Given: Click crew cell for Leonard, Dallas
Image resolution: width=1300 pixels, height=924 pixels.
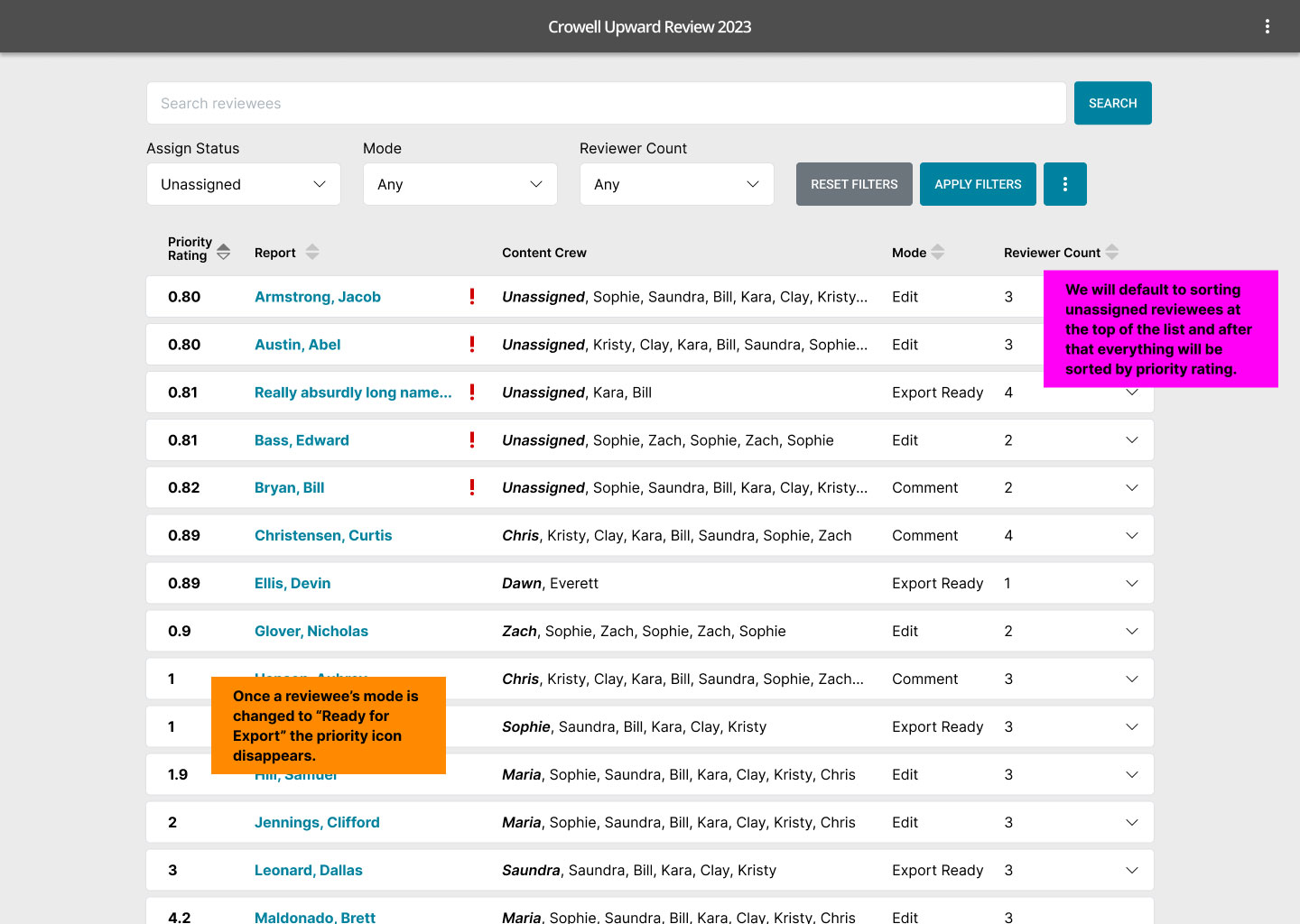Looking at the screenshot, I should click(x=639, y=870).
